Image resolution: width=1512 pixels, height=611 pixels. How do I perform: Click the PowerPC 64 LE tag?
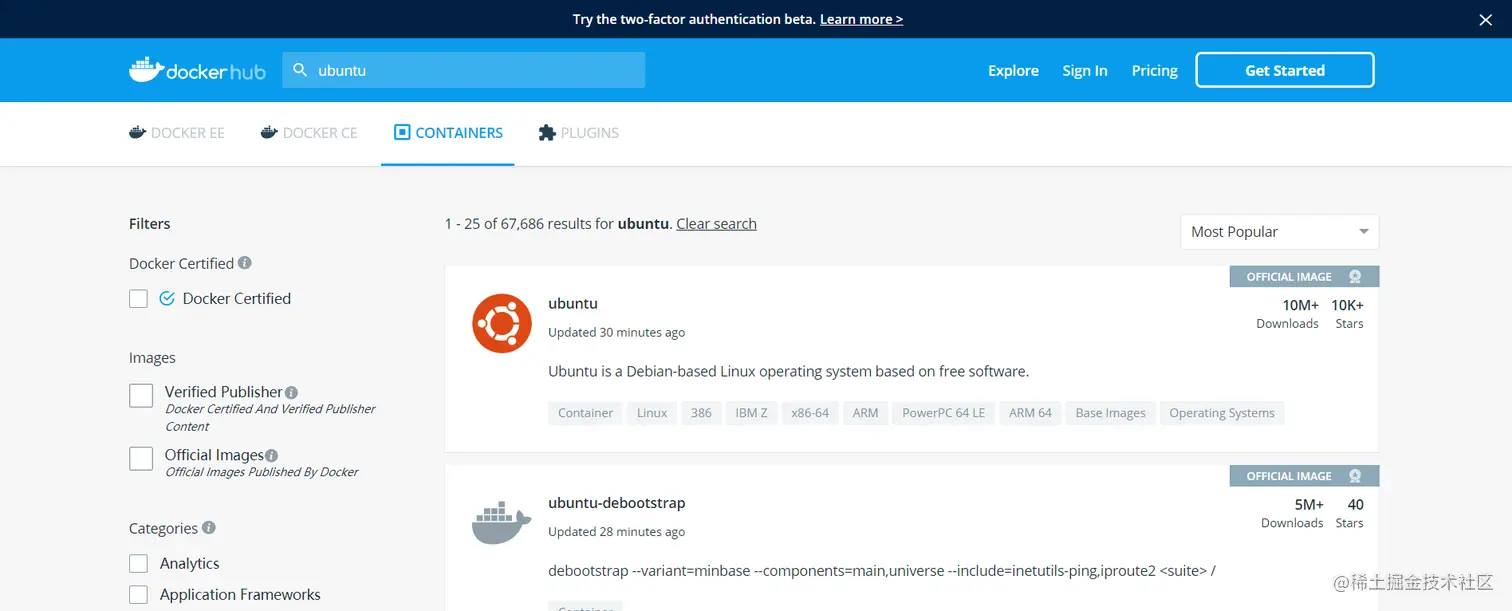coord(944,413)
